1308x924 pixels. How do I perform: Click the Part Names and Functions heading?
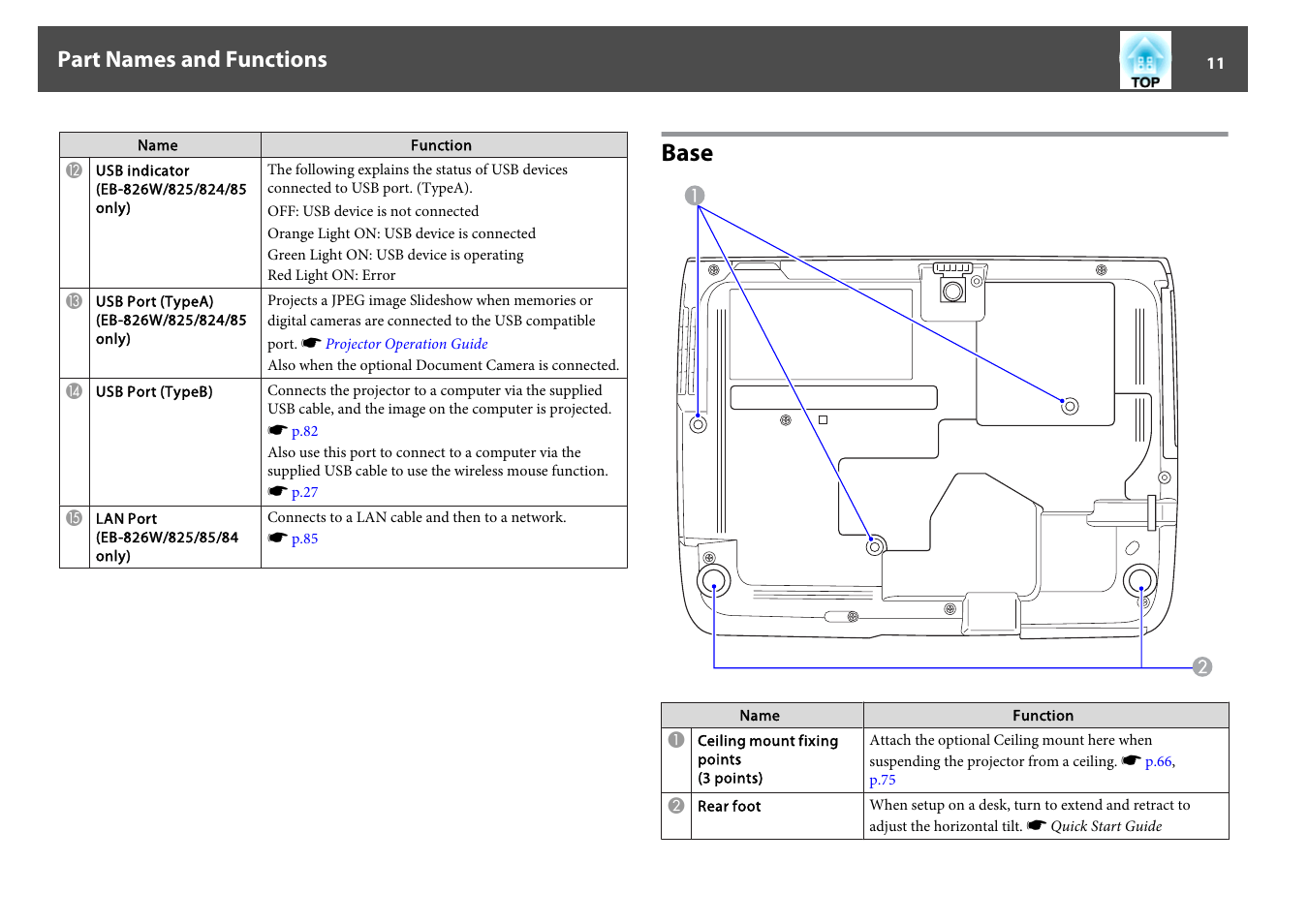(192, 59)
